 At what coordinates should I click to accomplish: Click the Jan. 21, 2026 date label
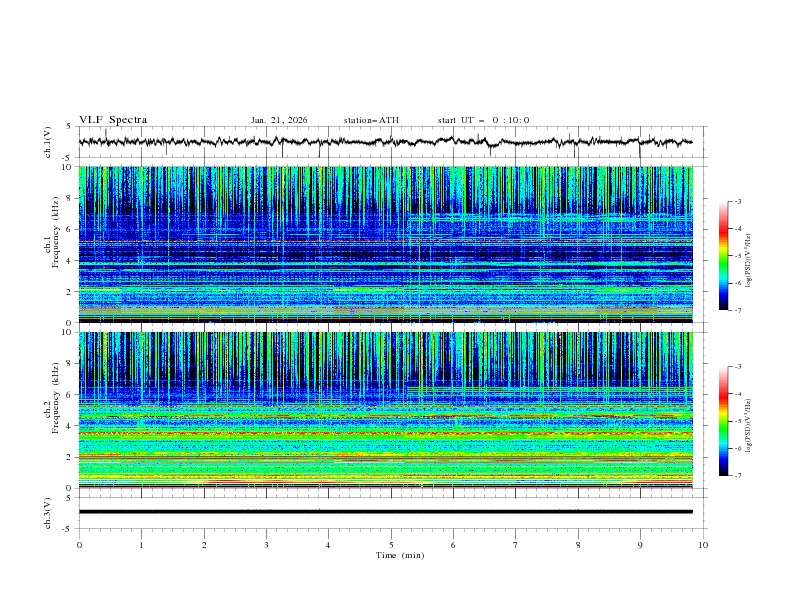click(279, 120)
